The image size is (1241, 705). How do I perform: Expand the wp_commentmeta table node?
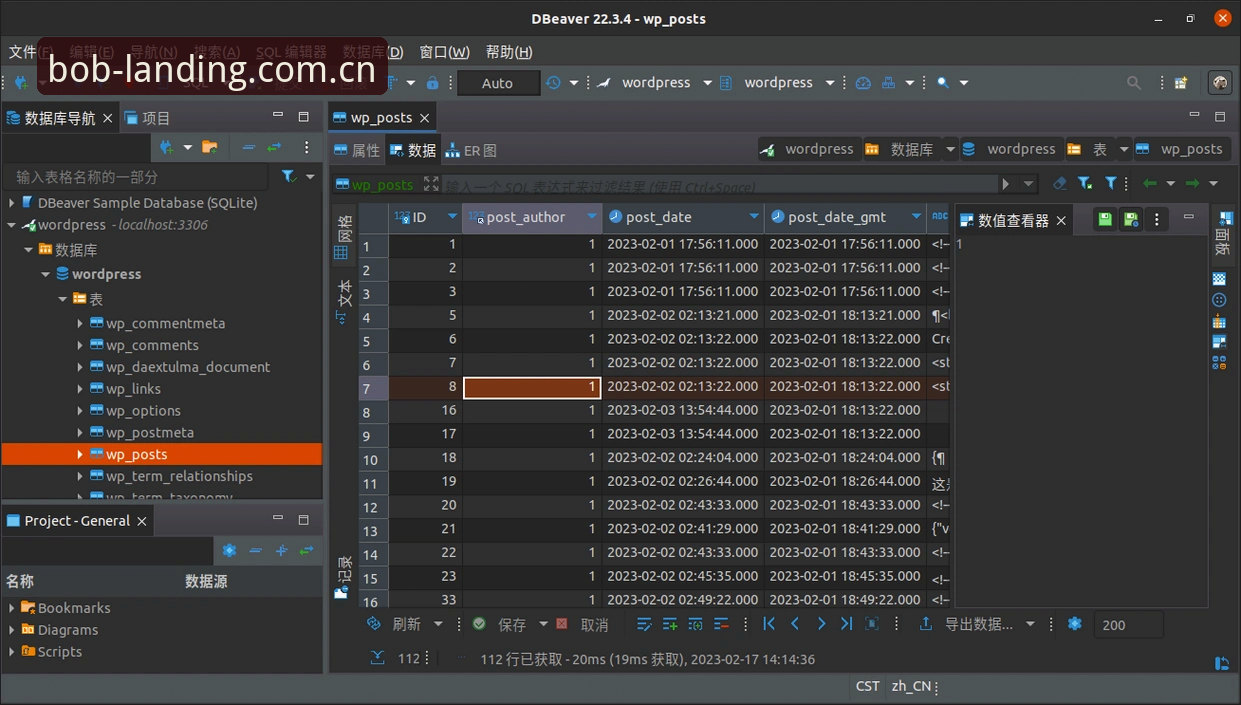(x=80, y=323)
